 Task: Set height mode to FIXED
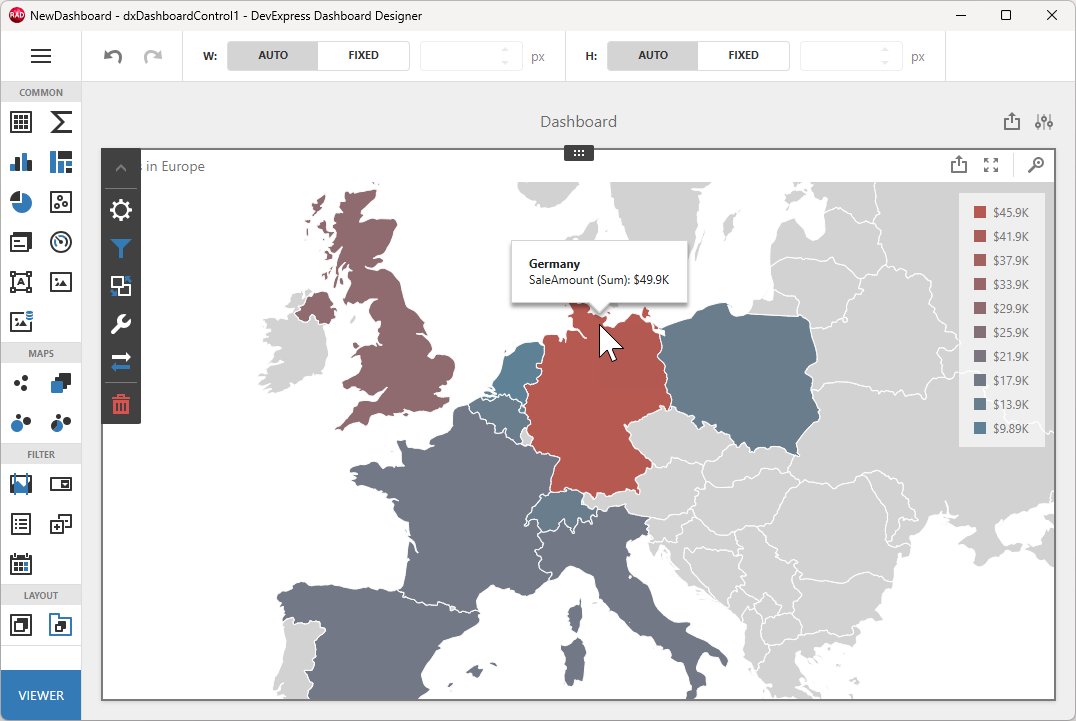tap(743, 56)
